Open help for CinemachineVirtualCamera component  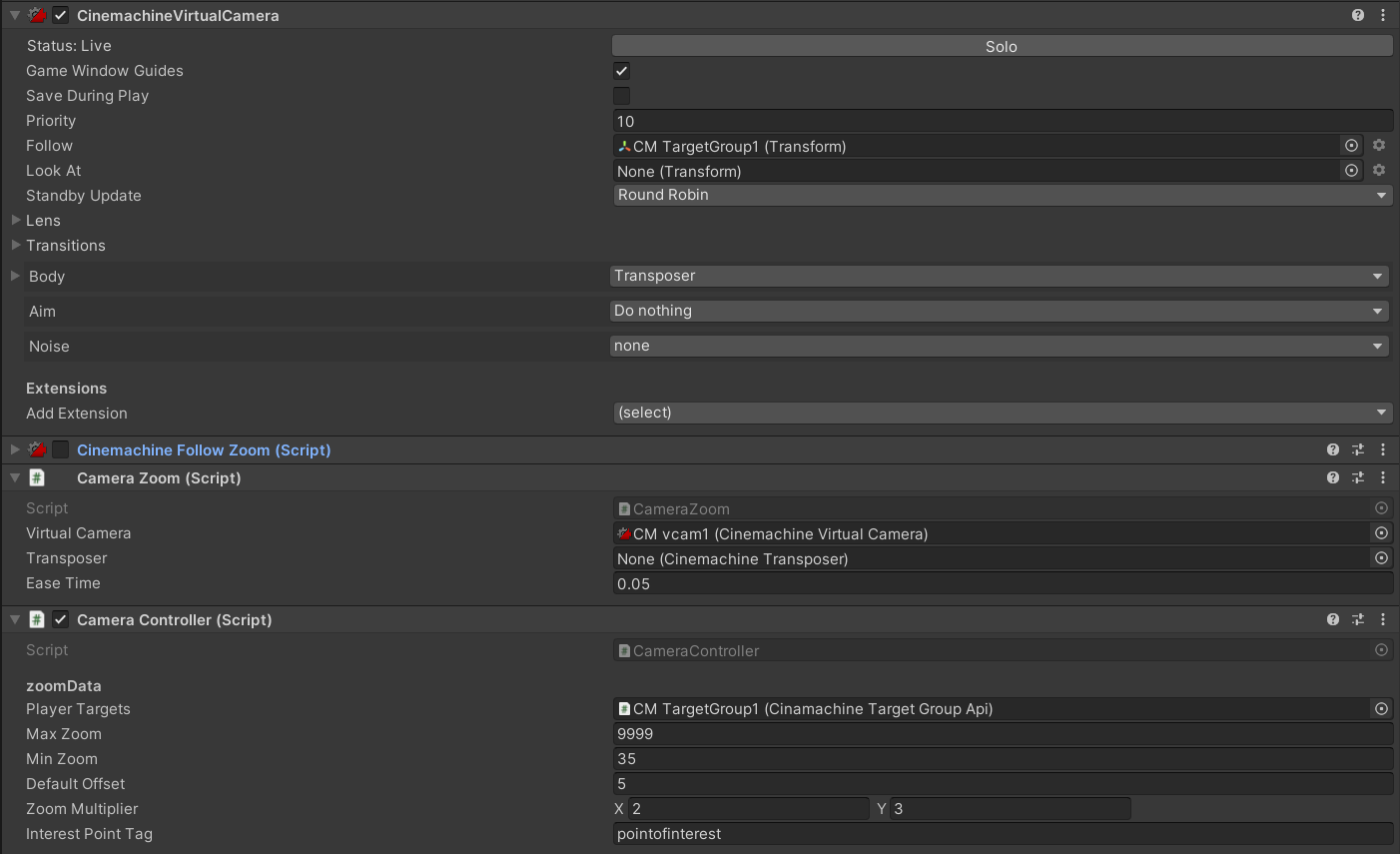1358,15
